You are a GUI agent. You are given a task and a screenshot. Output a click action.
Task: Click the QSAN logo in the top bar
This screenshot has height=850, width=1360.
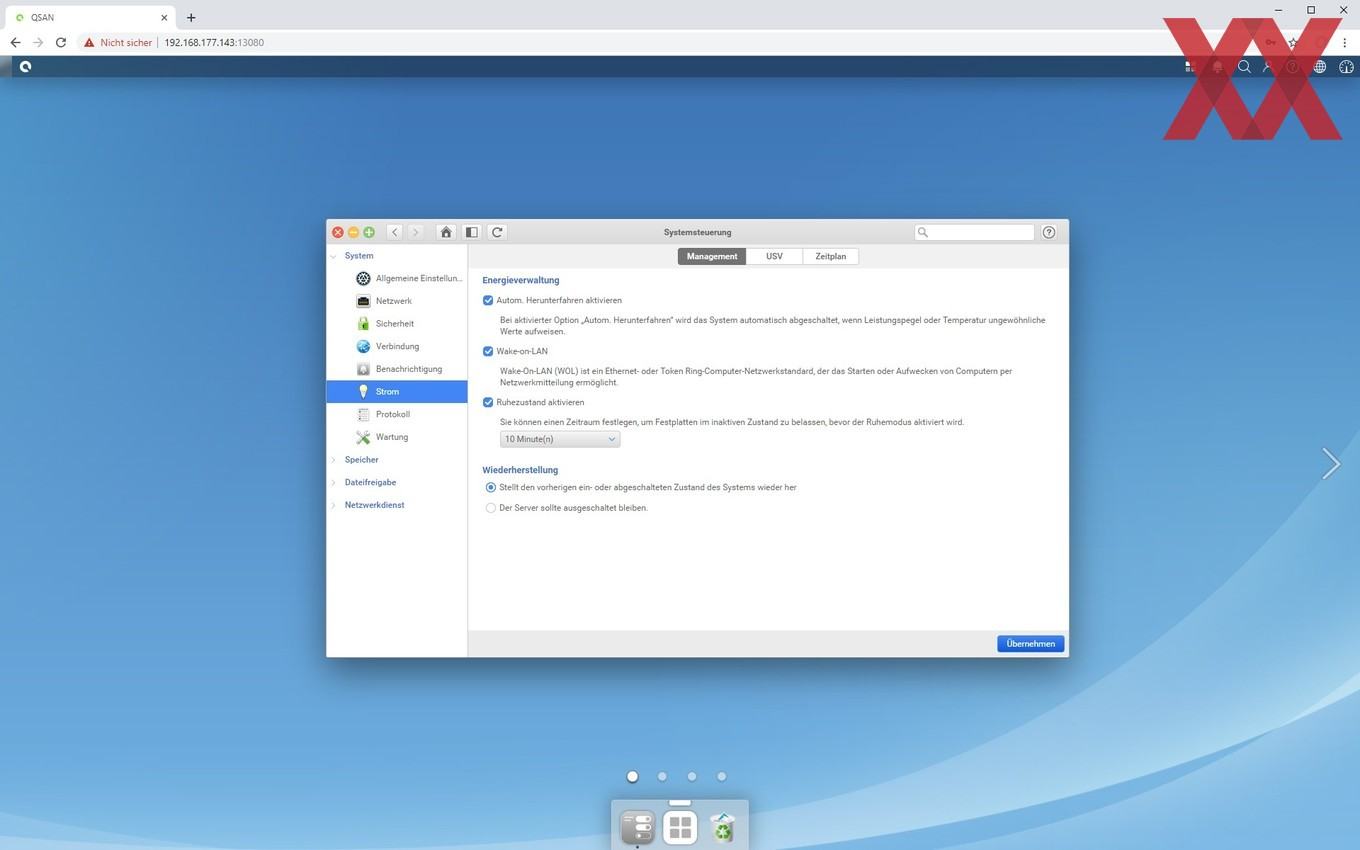click(25, 67)
